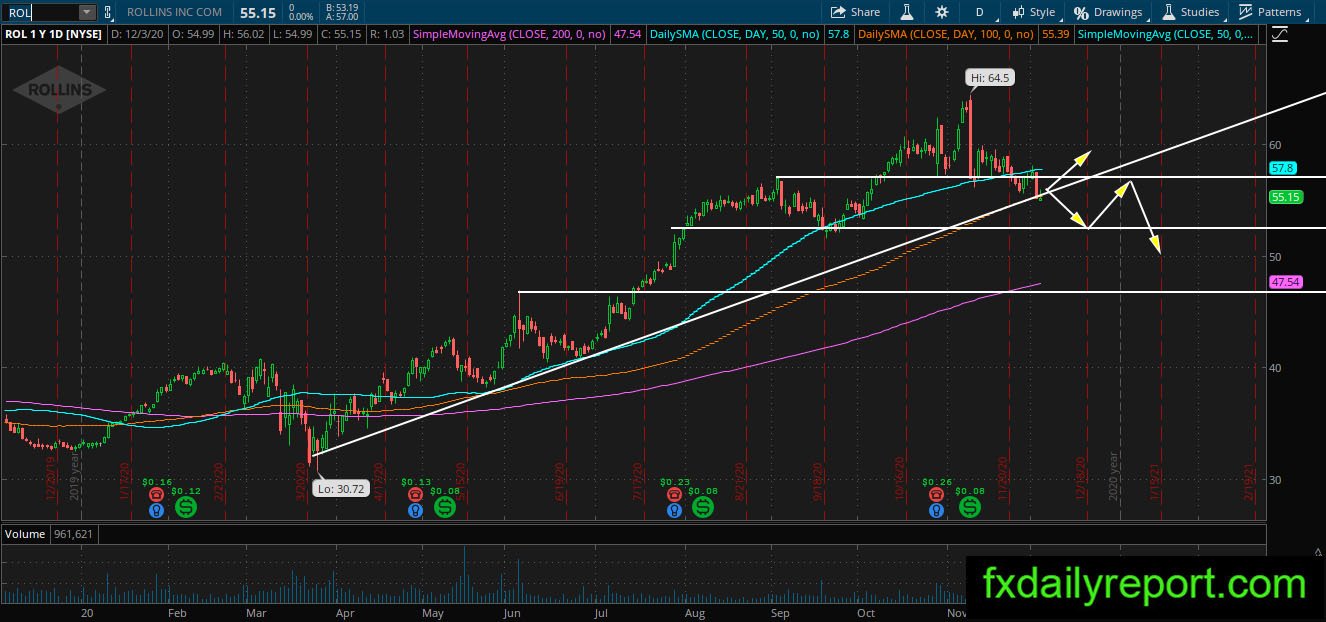Image resolution: width=1326 pixels, height=622 pixels.
Task: Open the symbol selector dropdown arrow
Action: click(x=86, y=12)
